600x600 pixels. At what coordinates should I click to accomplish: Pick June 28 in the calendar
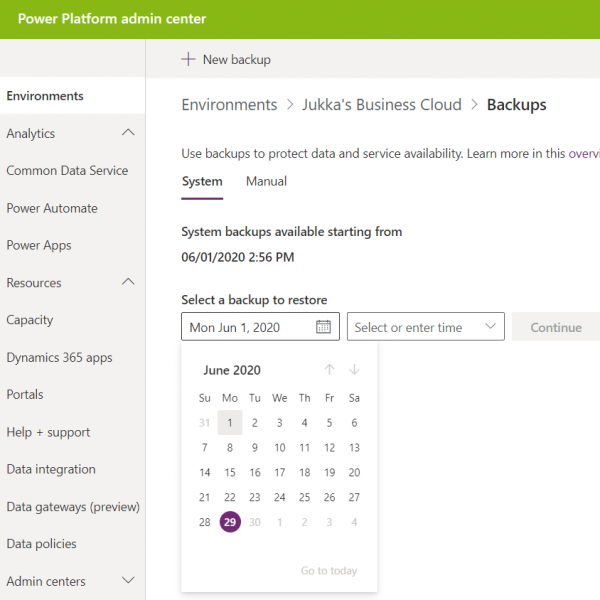(x=205, y=522)
